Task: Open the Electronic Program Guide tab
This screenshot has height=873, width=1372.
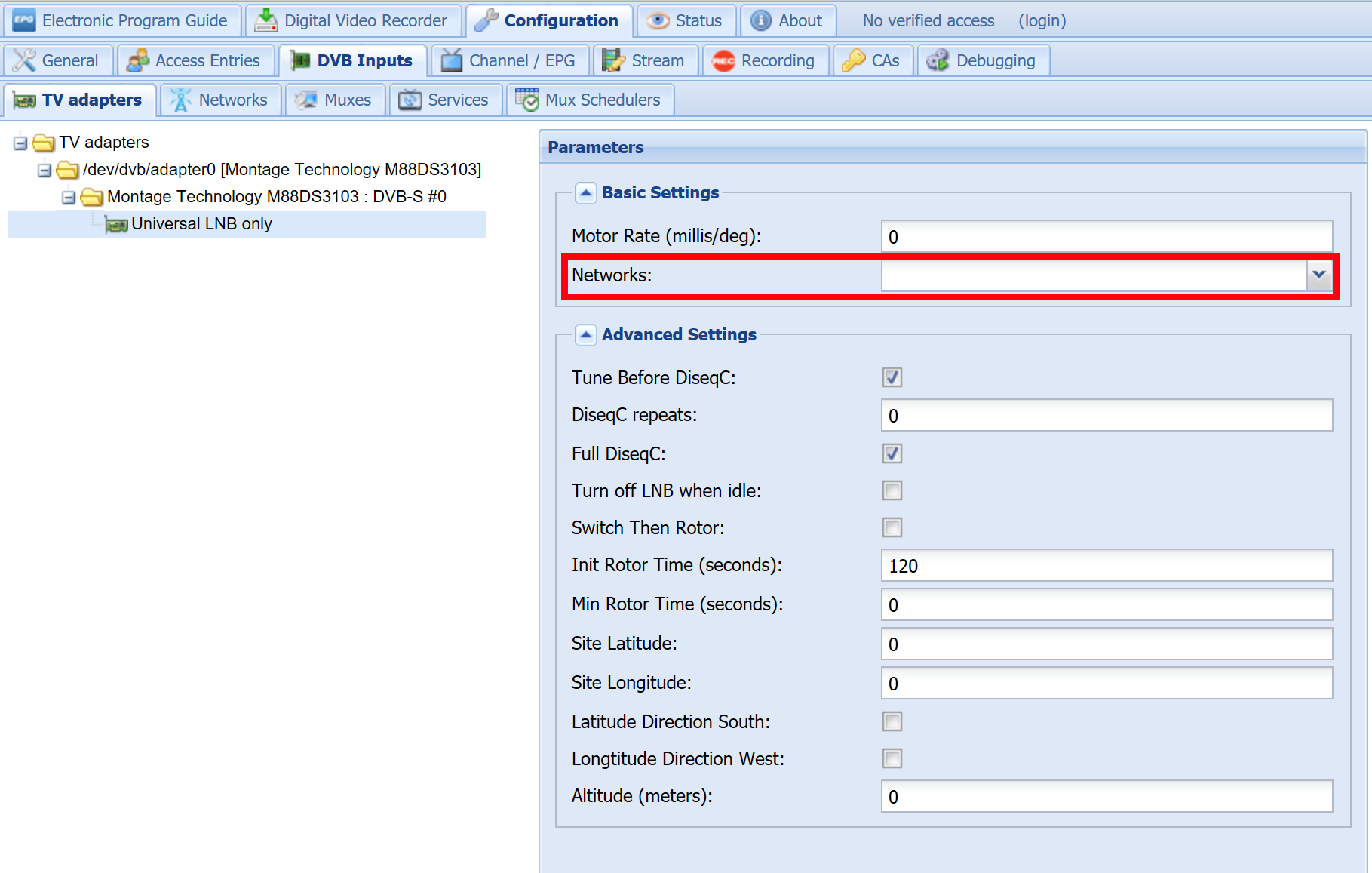Action: tap(121, 20)
